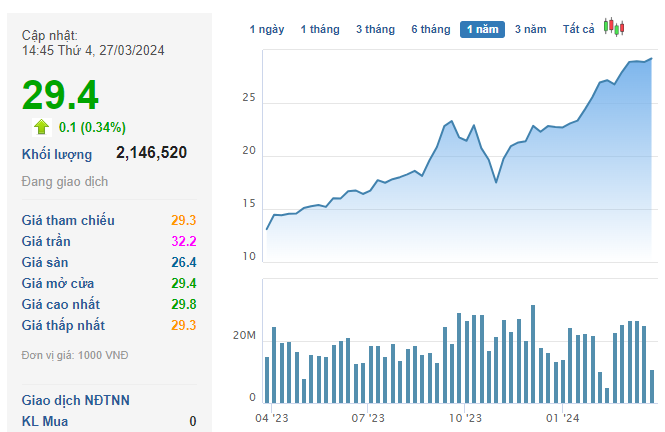Click the large 29.4 current price
This screenshot has width=665, height=432.
pyautogui.click(x=60, y=94)
